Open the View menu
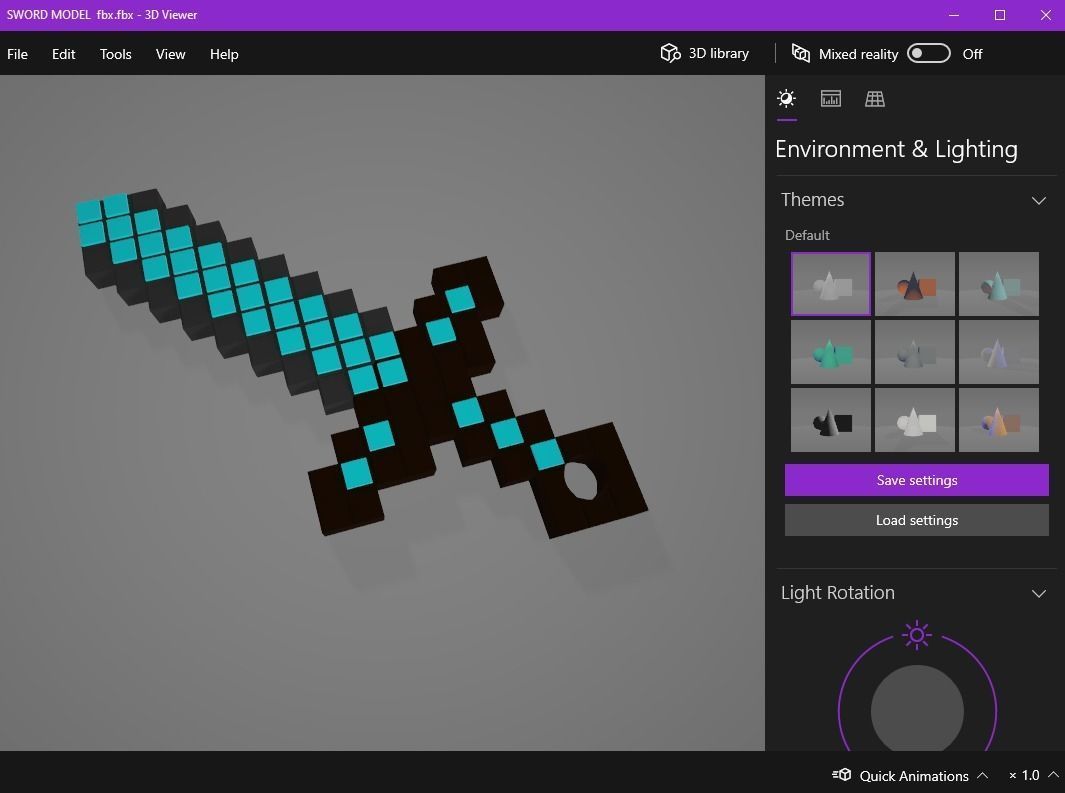 click(170, 54)
